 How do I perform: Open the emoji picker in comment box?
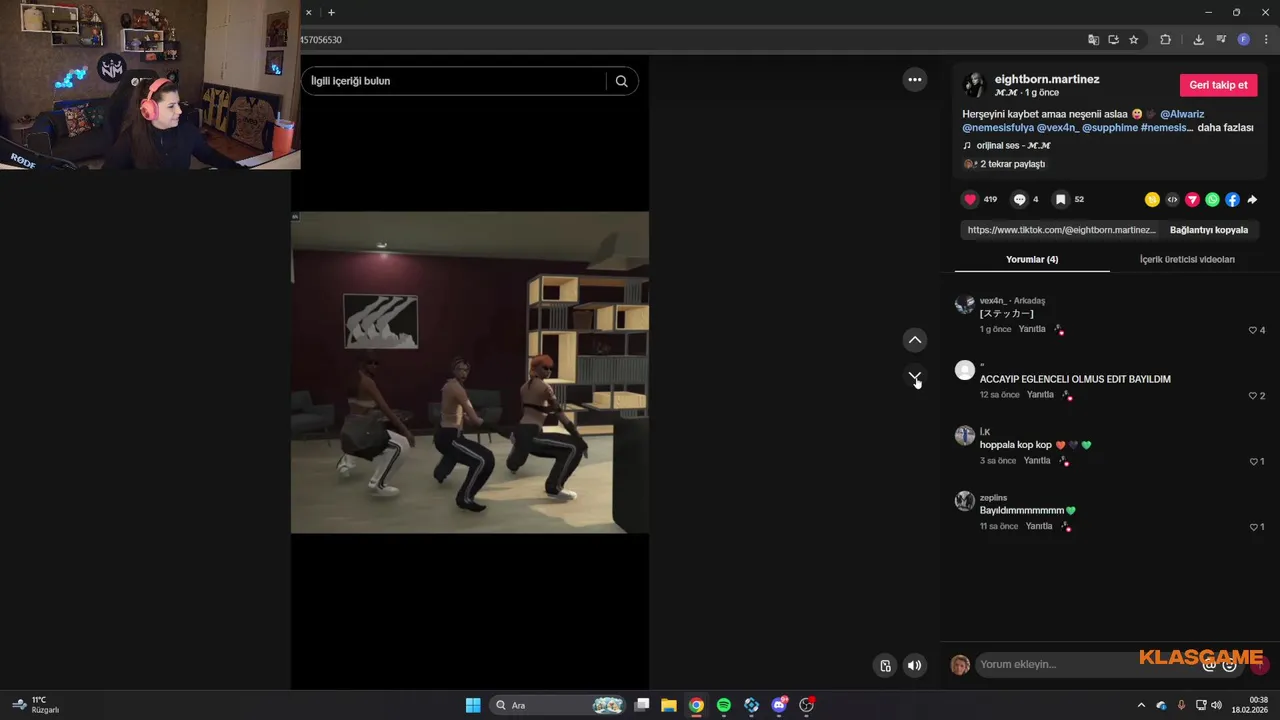pos(1230,665)
